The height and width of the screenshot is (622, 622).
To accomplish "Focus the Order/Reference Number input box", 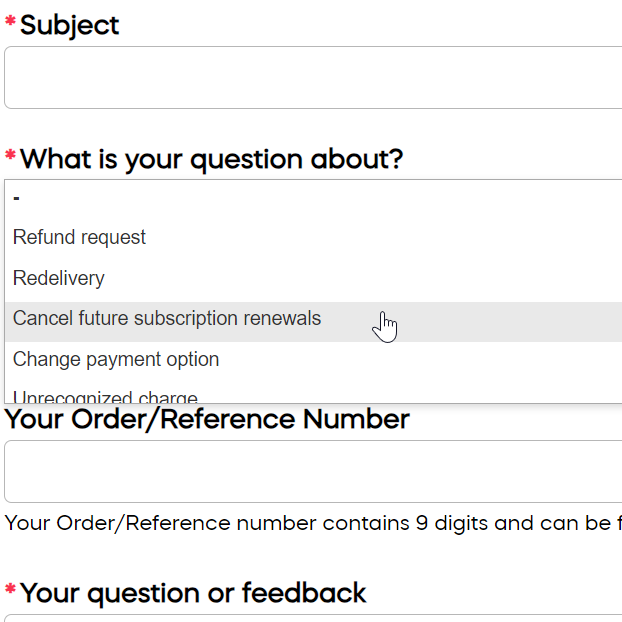I will [x=313, y=471].
